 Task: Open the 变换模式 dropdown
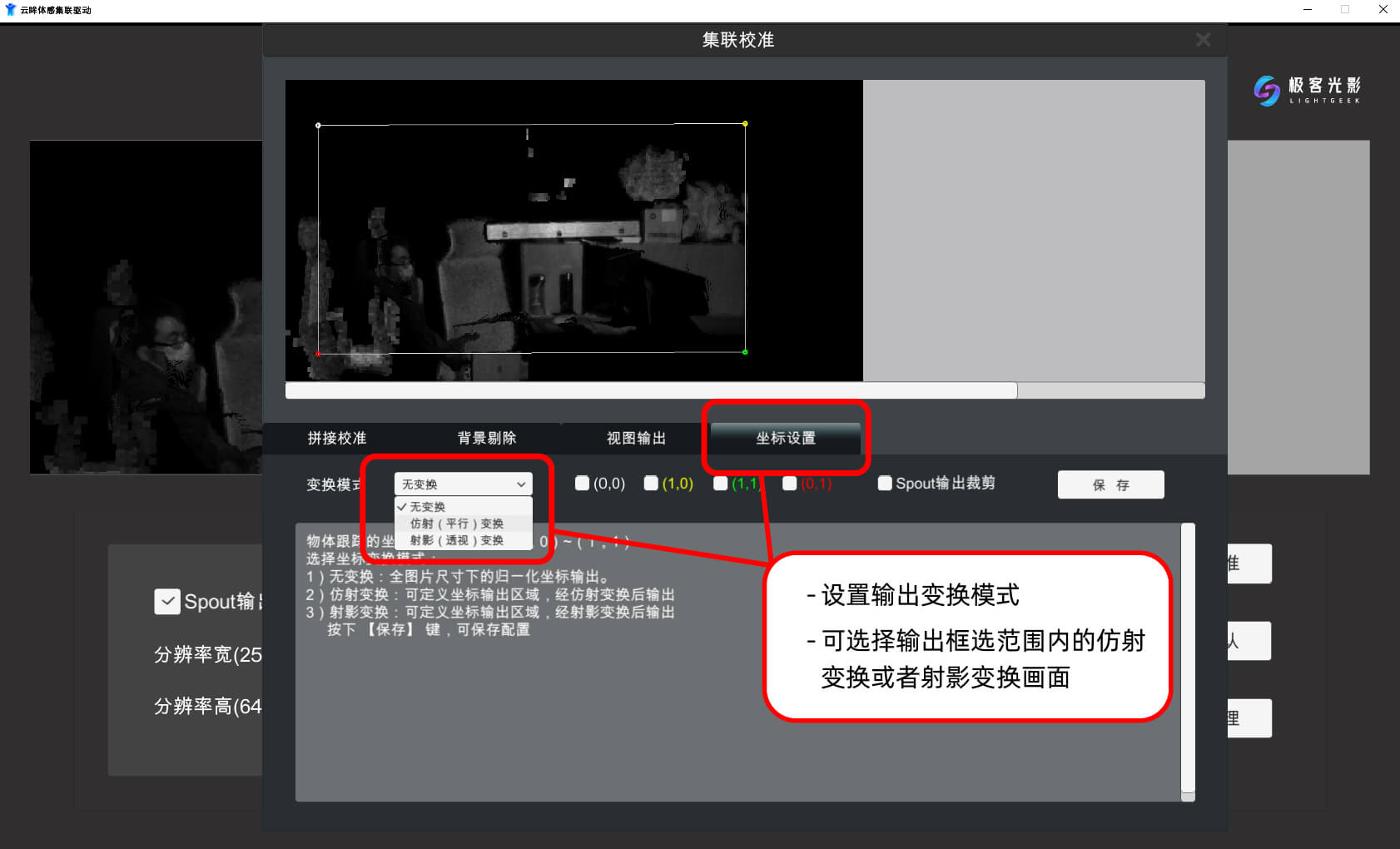click(463, 484)
